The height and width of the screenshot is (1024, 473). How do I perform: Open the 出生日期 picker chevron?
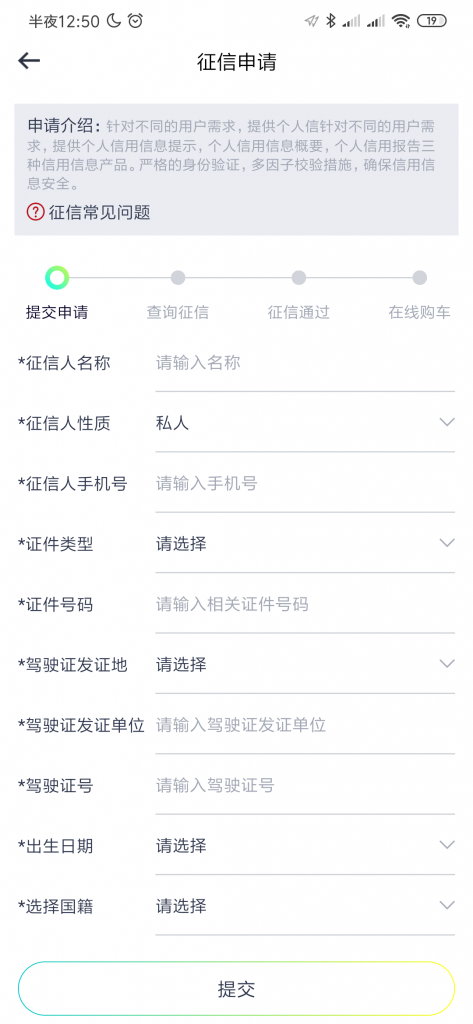point(447,845)
